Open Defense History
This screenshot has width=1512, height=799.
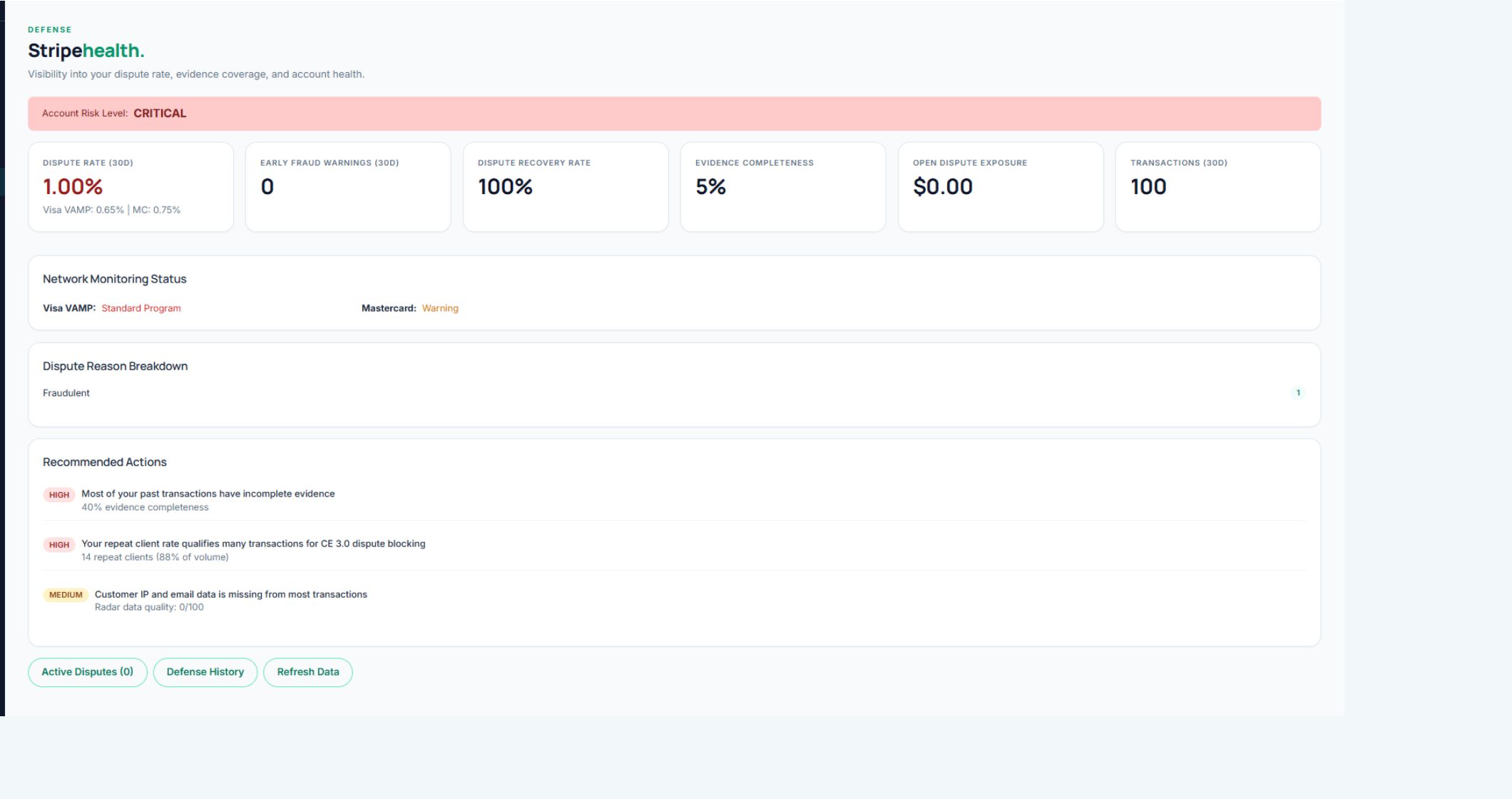[x=205, y=672]
